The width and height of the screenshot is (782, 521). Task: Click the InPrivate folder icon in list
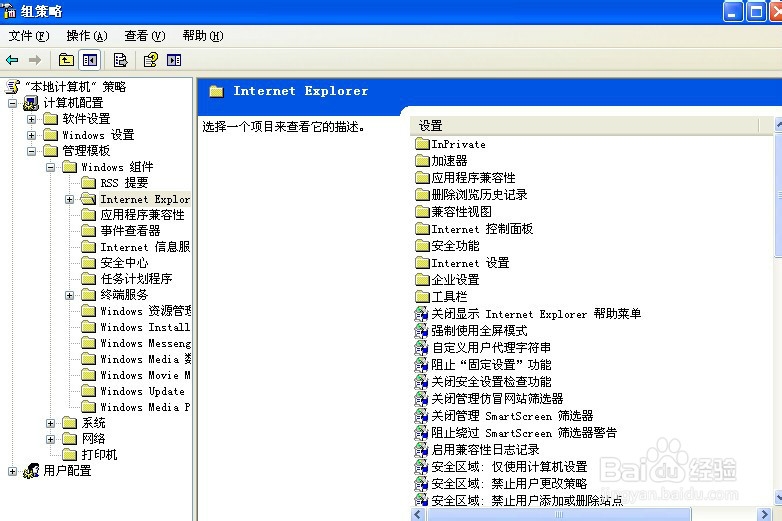[422, 144]
